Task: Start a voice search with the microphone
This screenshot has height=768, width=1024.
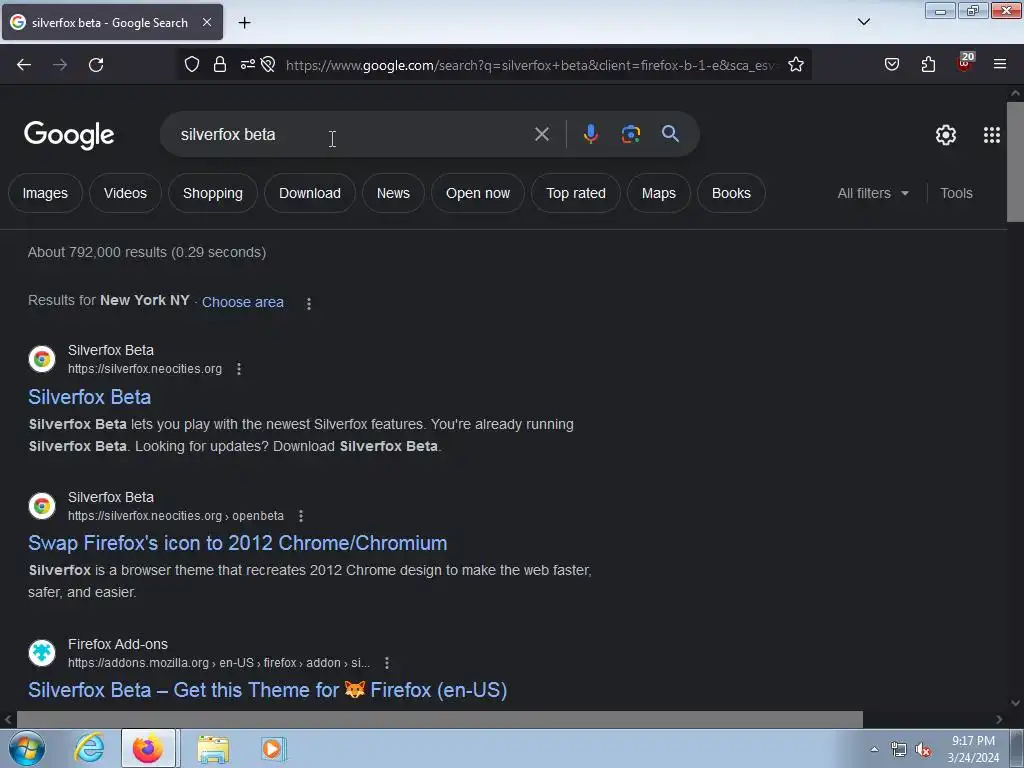Action: 590,134
